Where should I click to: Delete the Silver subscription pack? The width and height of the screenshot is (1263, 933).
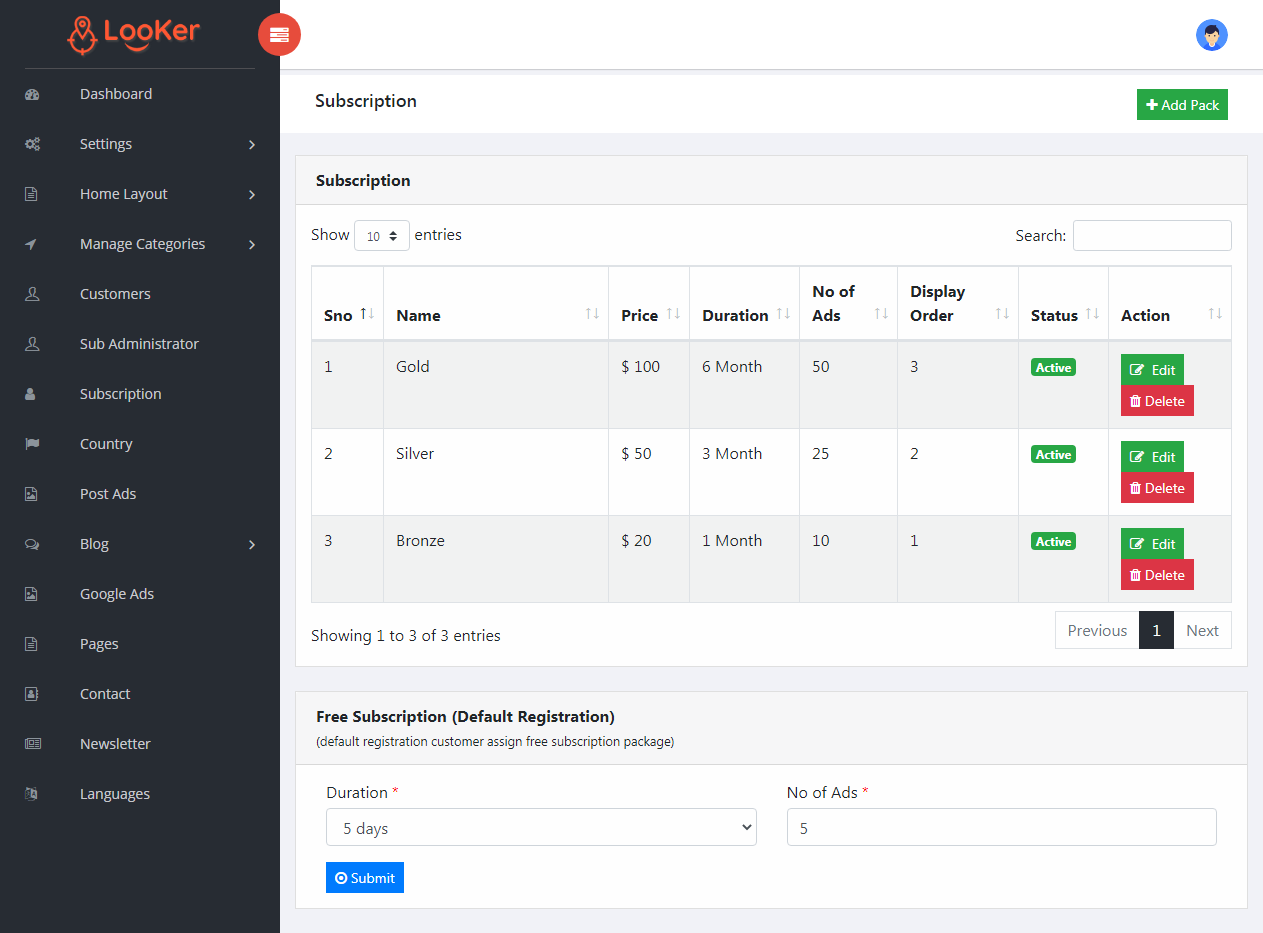click(x=1157, y=488)
